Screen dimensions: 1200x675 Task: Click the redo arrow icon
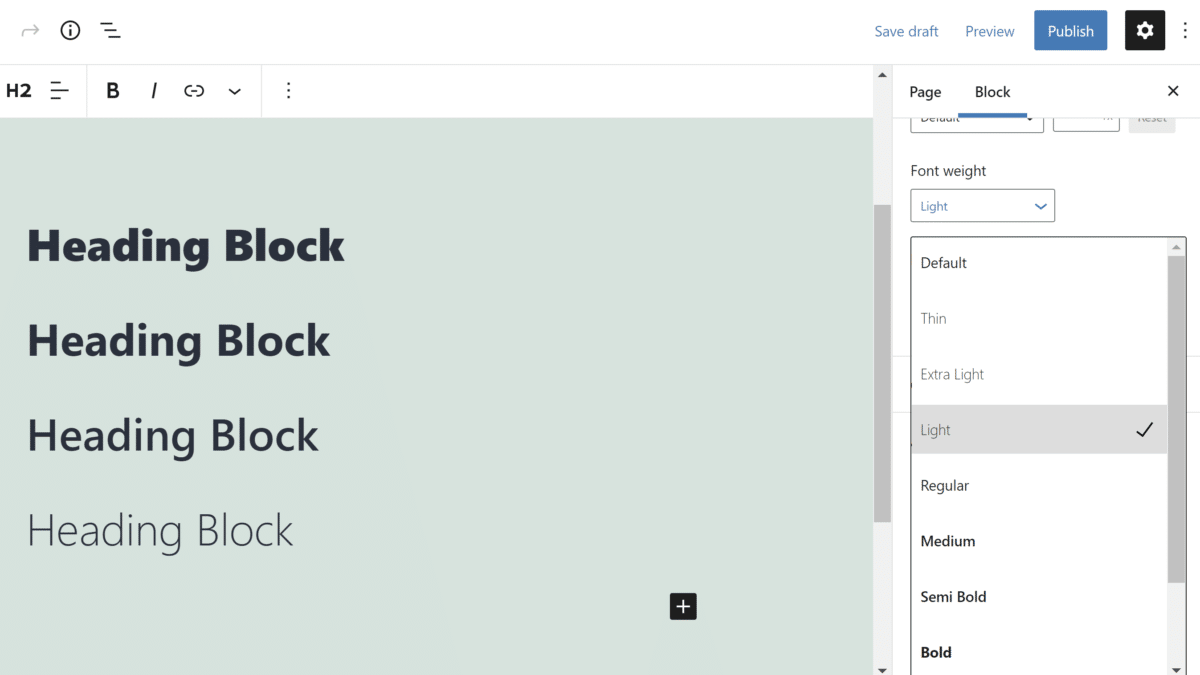[30, 31]
